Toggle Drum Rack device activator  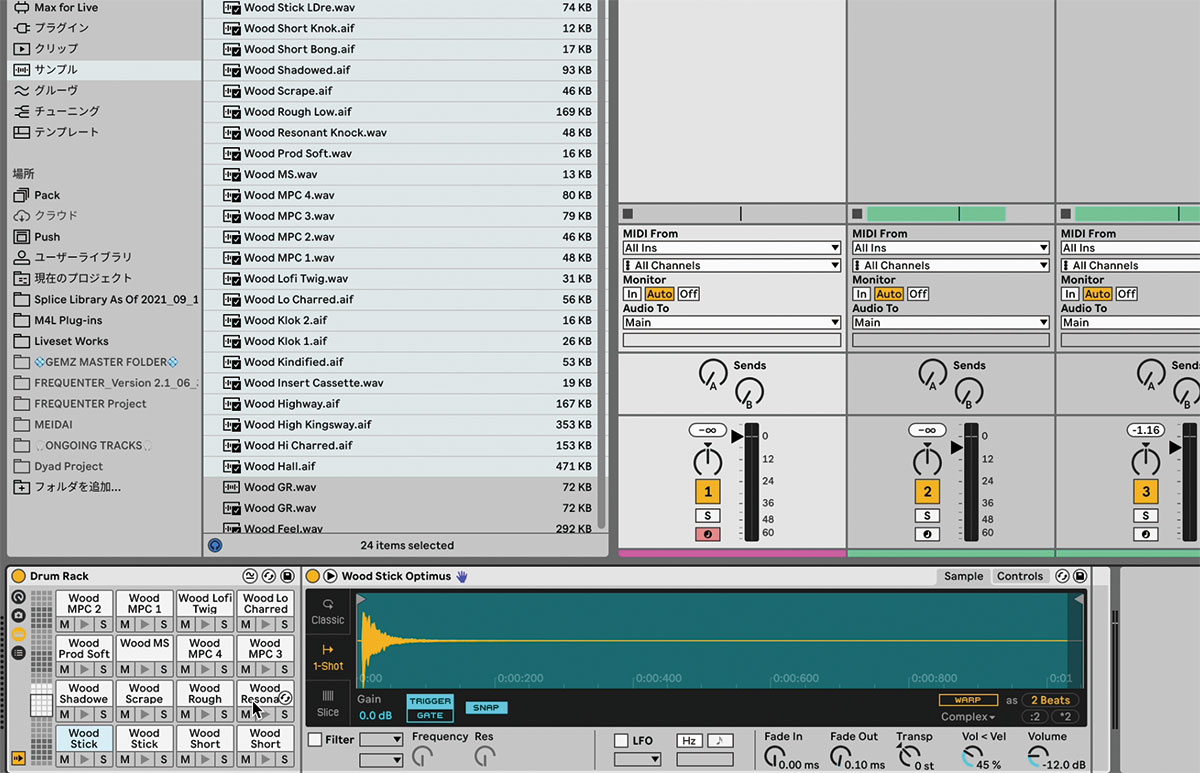(18, 576)
